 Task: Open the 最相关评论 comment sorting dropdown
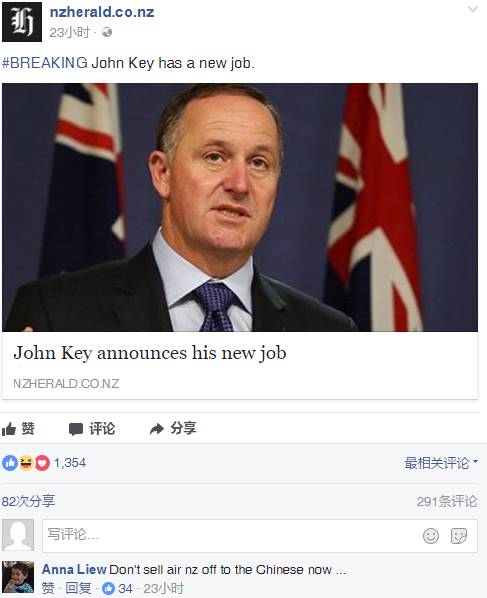[x=441, y=463]
